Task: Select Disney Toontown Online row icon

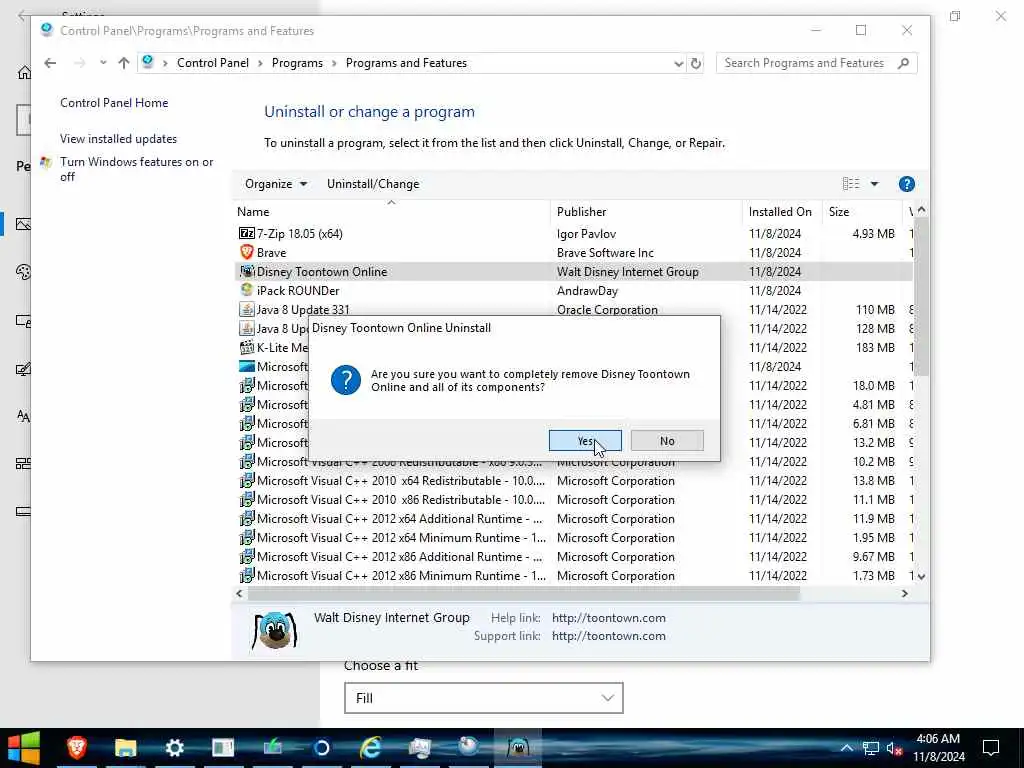Action: click(246, 271)
